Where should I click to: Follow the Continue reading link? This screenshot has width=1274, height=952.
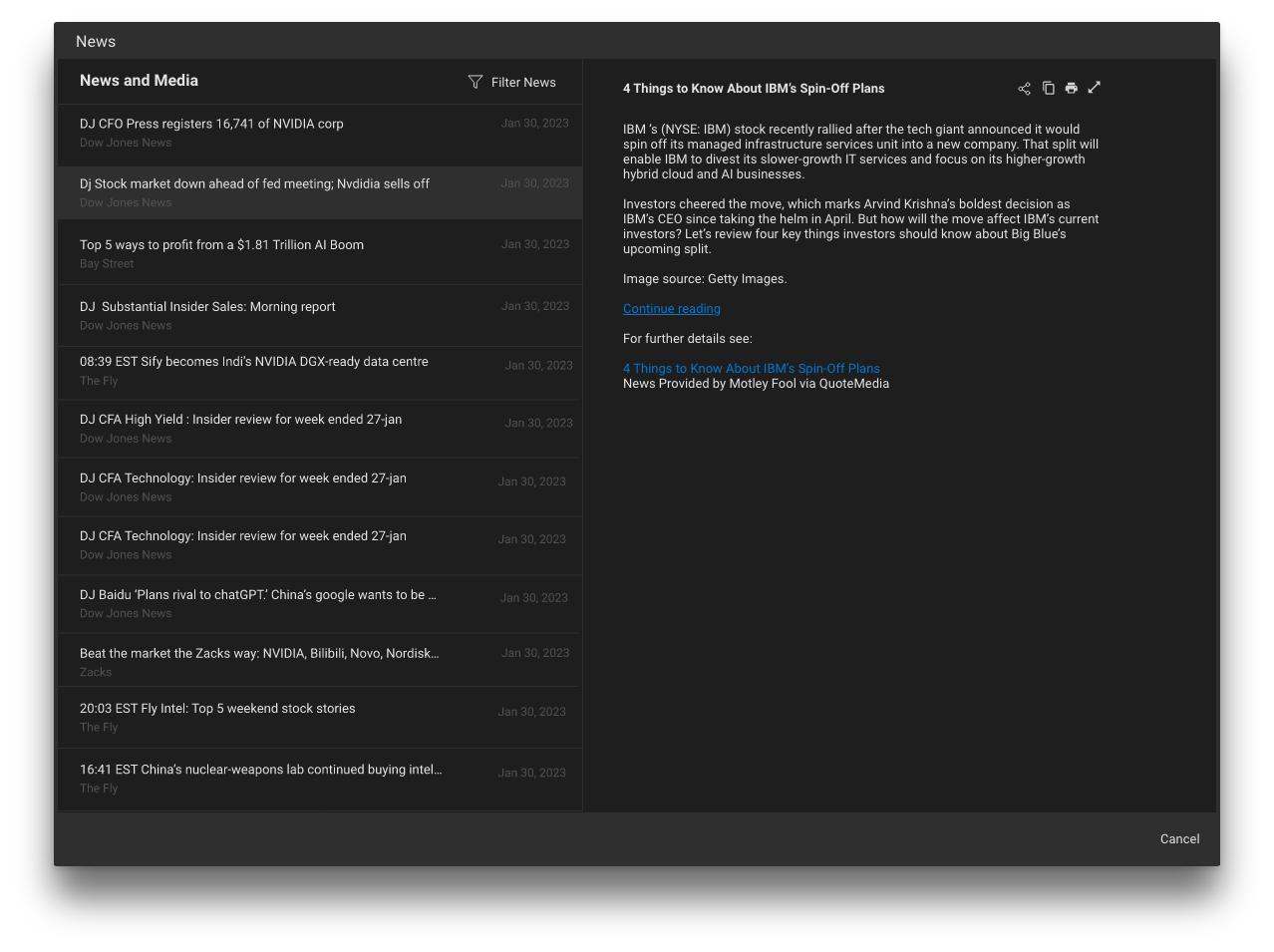click(x=671, y=309)
